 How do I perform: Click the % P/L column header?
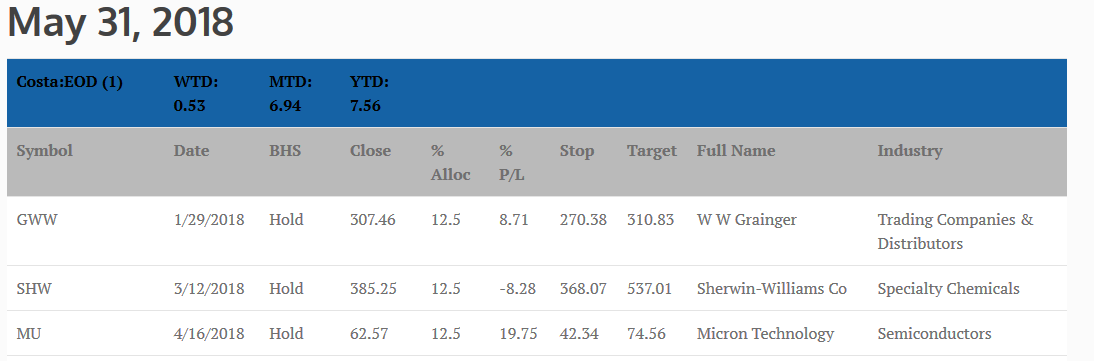pyautogui.click(x=512, y=163)
